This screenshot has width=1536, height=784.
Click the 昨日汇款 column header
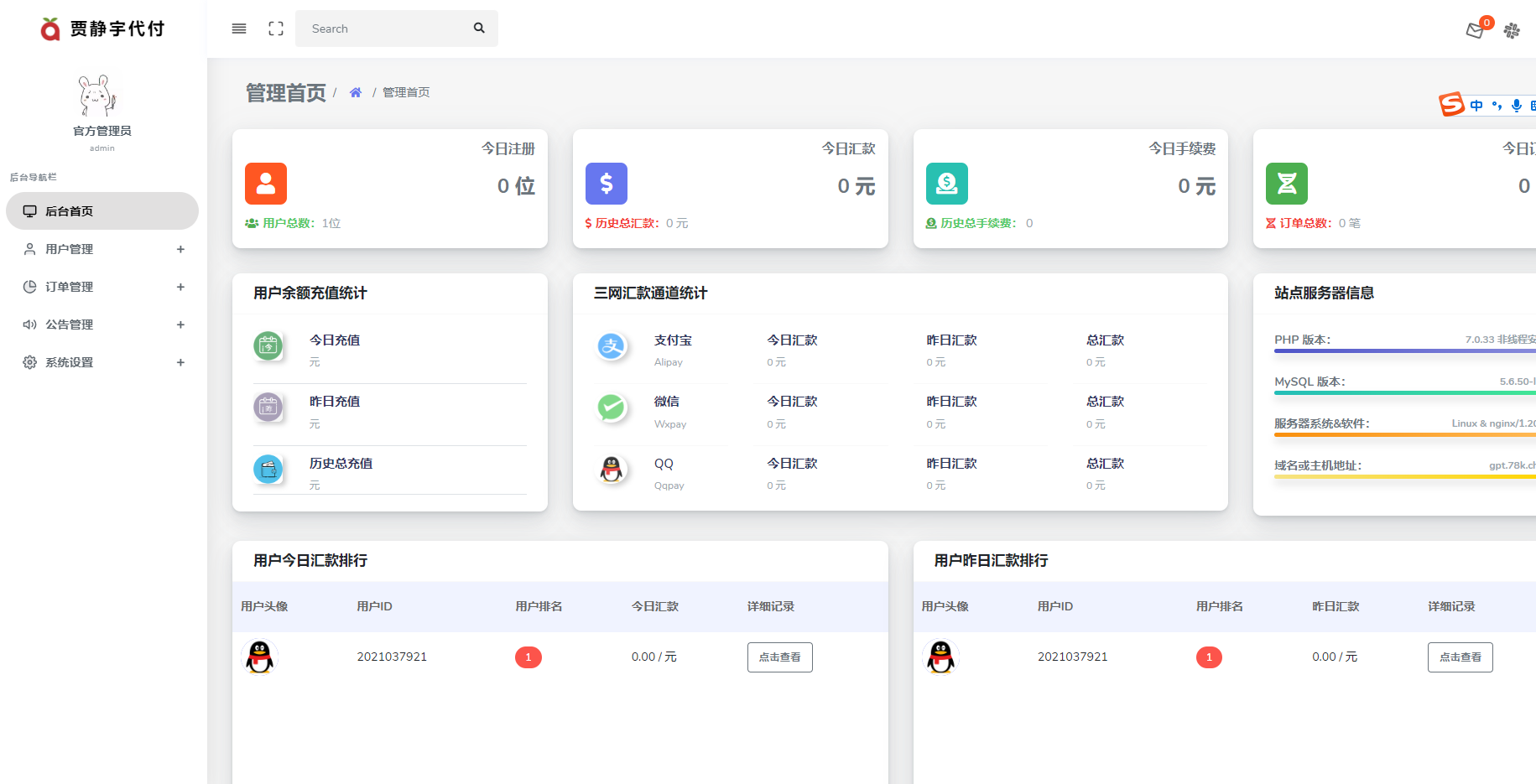(x=1336, y=606)
